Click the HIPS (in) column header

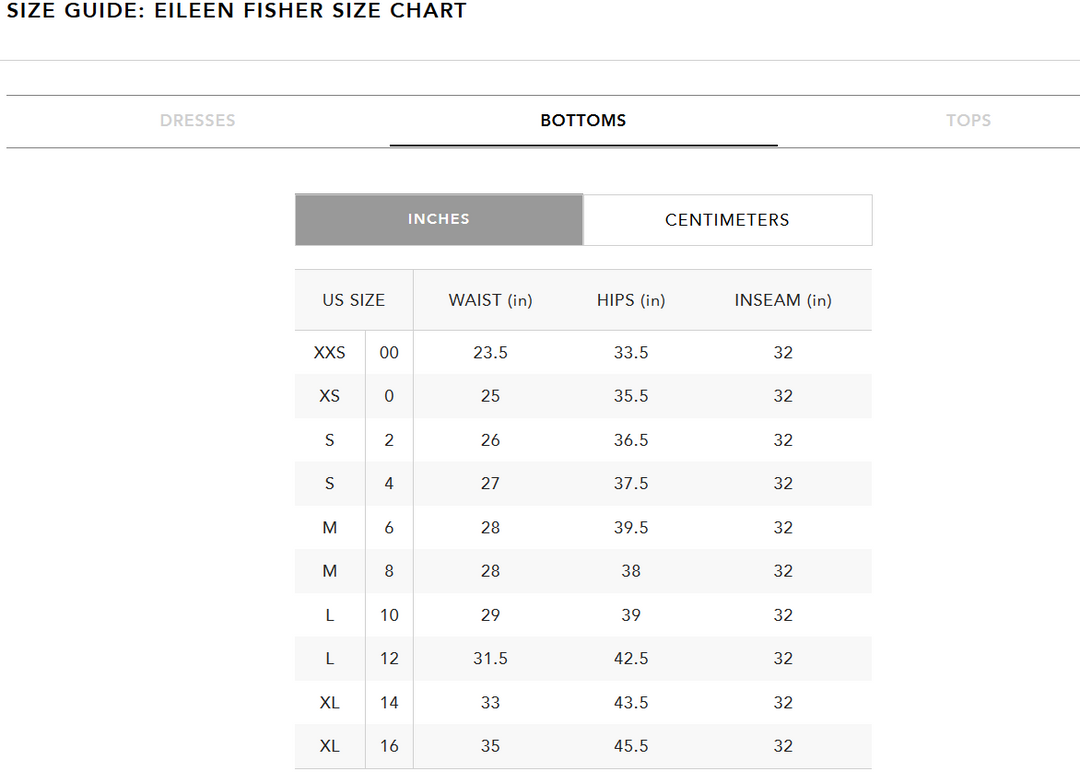click(x=631, y=300)
